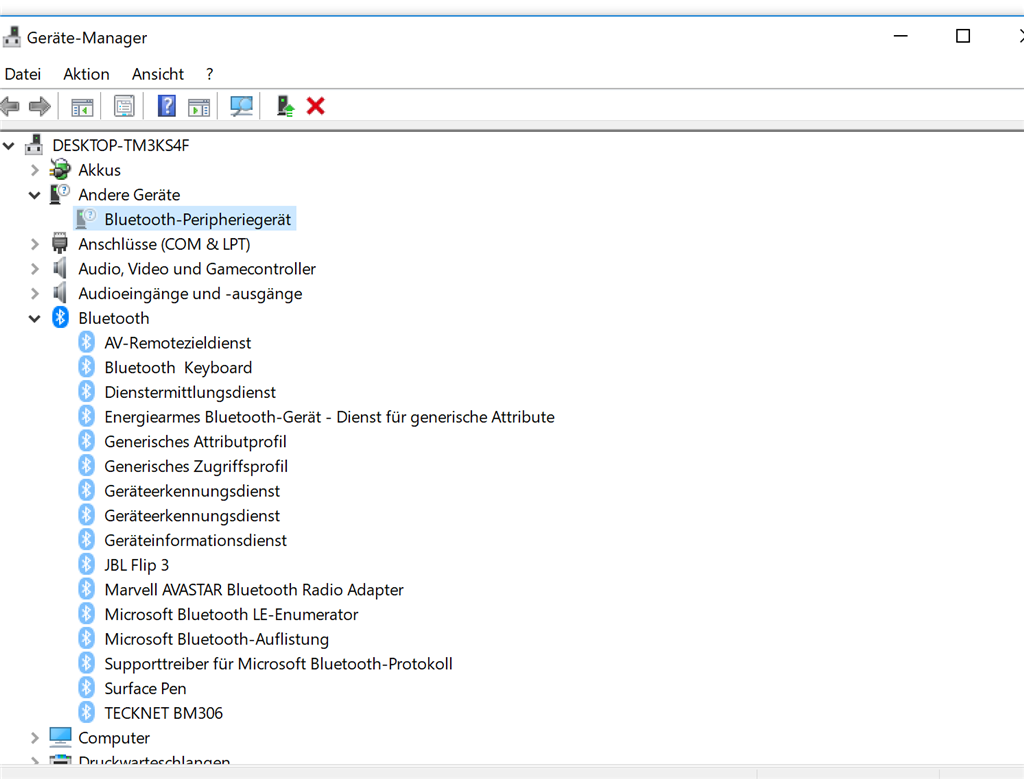
Task: Select the Dienstermittlungsdienst entry
Action: (x=190, y=392)
